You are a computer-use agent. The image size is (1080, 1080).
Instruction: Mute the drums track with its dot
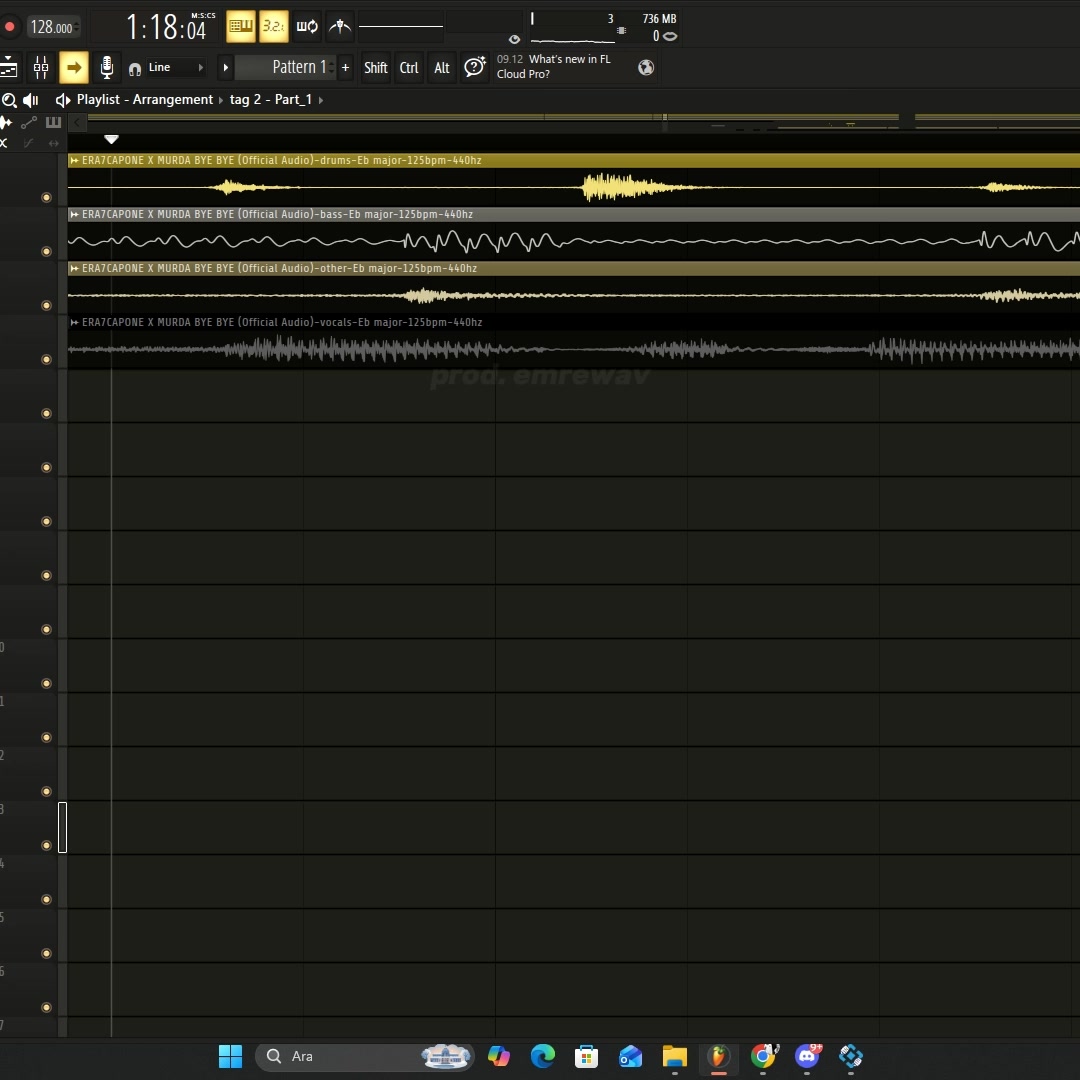46,198
